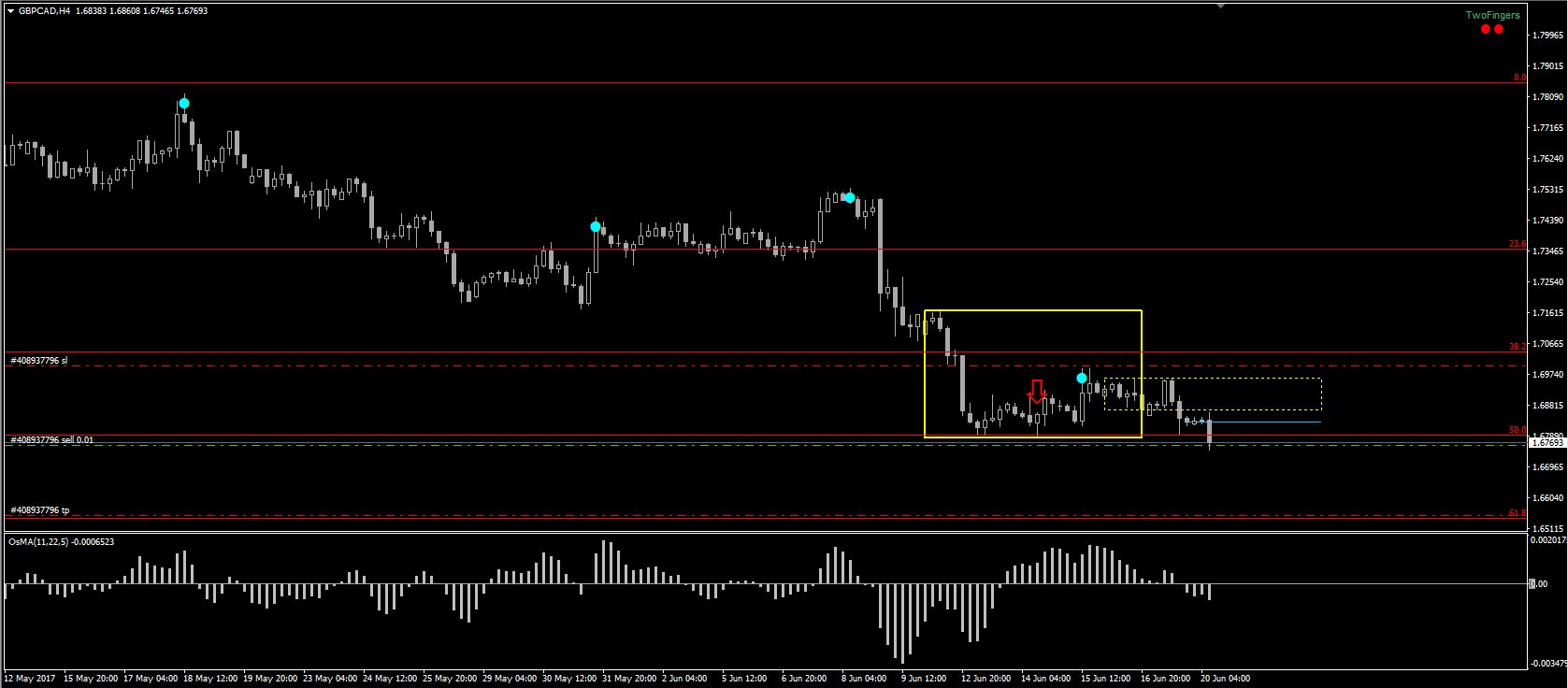Select the cyan dot near 15 Jun

click(x=1082, y=378)
